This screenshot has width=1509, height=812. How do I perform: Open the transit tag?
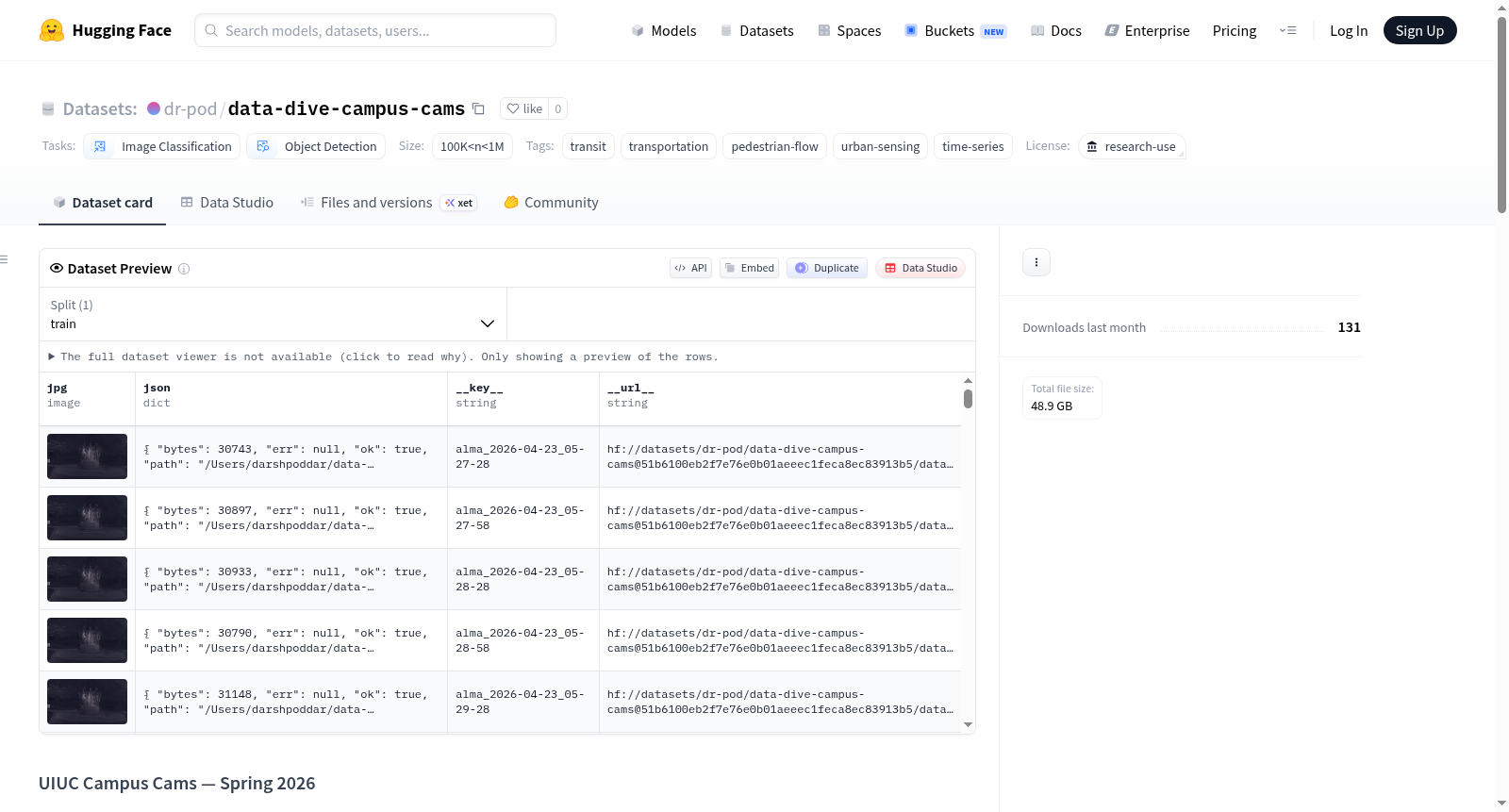pos(589,146)
